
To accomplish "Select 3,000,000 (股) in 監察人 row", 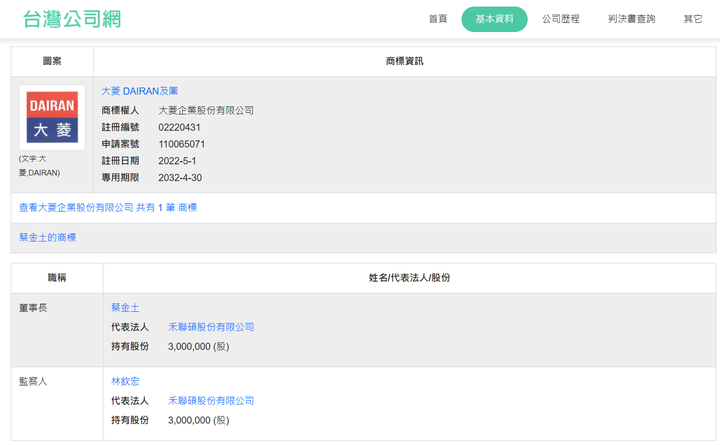I will [198, 420].
